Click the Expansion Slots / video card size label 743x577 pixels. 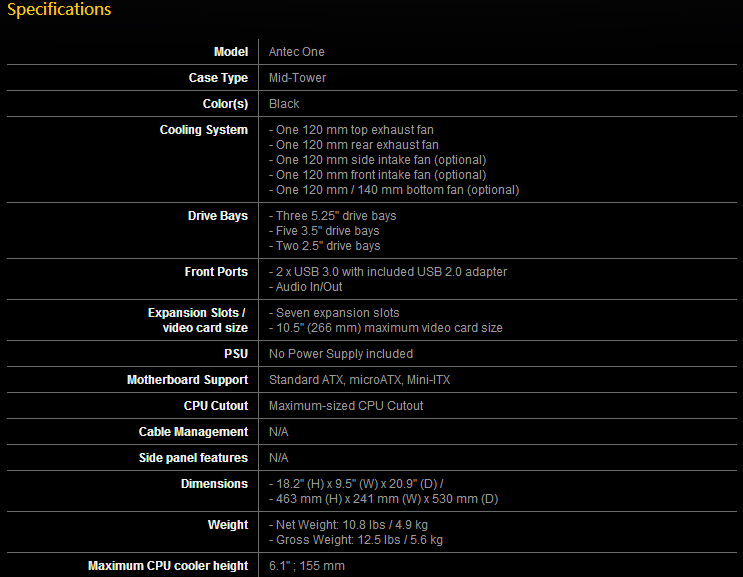coord(198,320)
